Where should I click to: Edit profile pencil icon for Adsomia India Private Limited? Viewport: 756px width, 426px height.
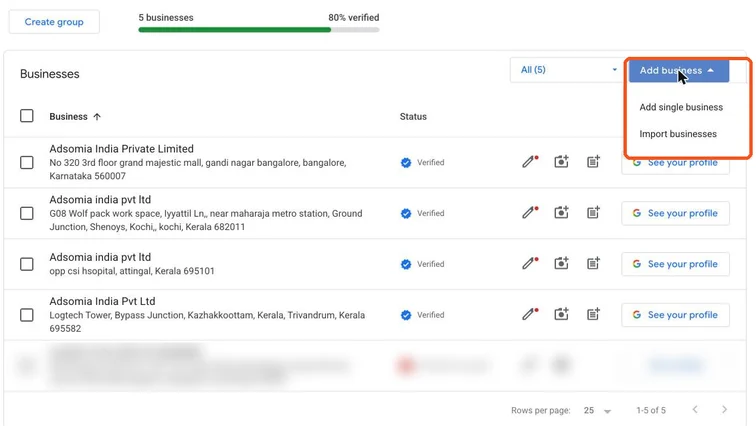529,161
